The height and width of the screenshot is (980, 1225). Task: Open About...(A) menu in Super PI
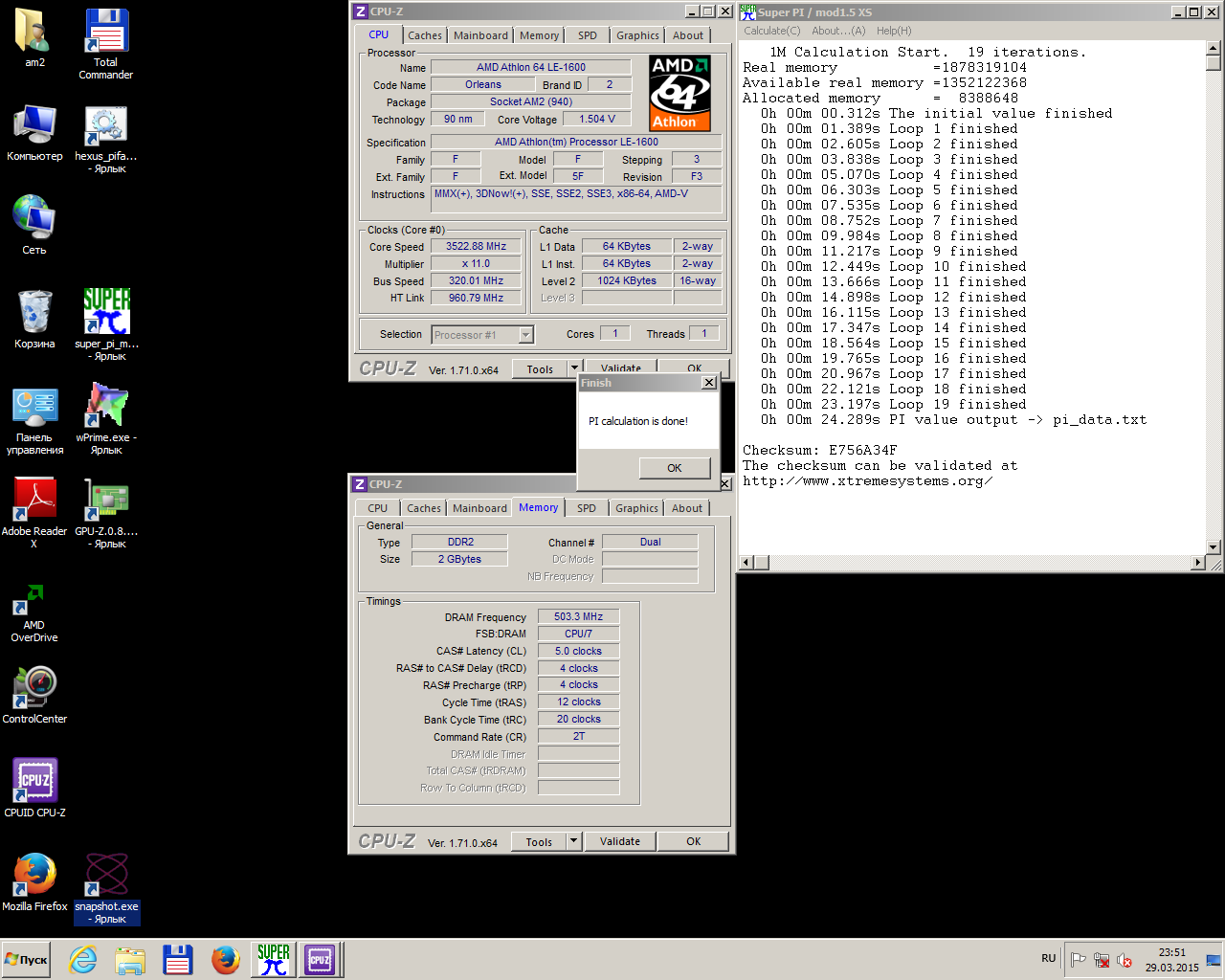pyautogui.click(x=838, y=31)
